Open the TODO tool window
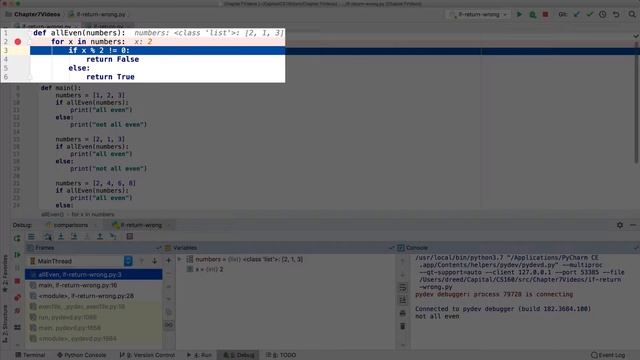This screenshot has width=640, height=360. click(281, 355)
